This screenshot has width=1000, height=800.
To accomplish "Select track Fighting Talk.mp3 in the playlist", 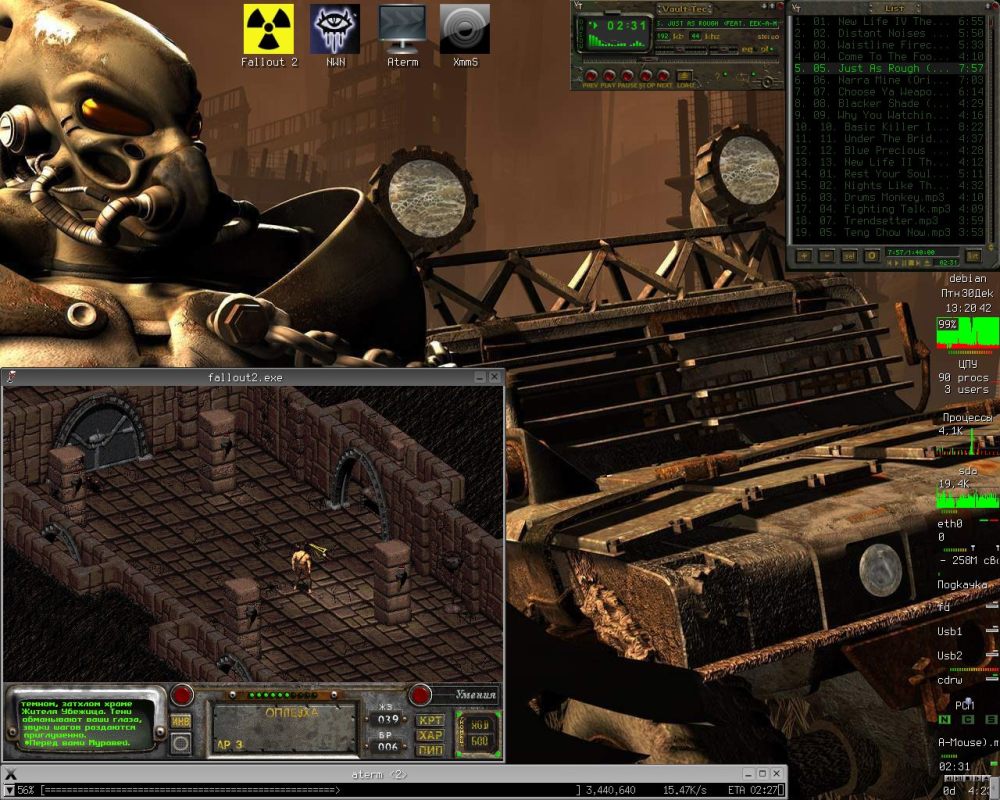I will pyautogui.click(x=889, y=209).
